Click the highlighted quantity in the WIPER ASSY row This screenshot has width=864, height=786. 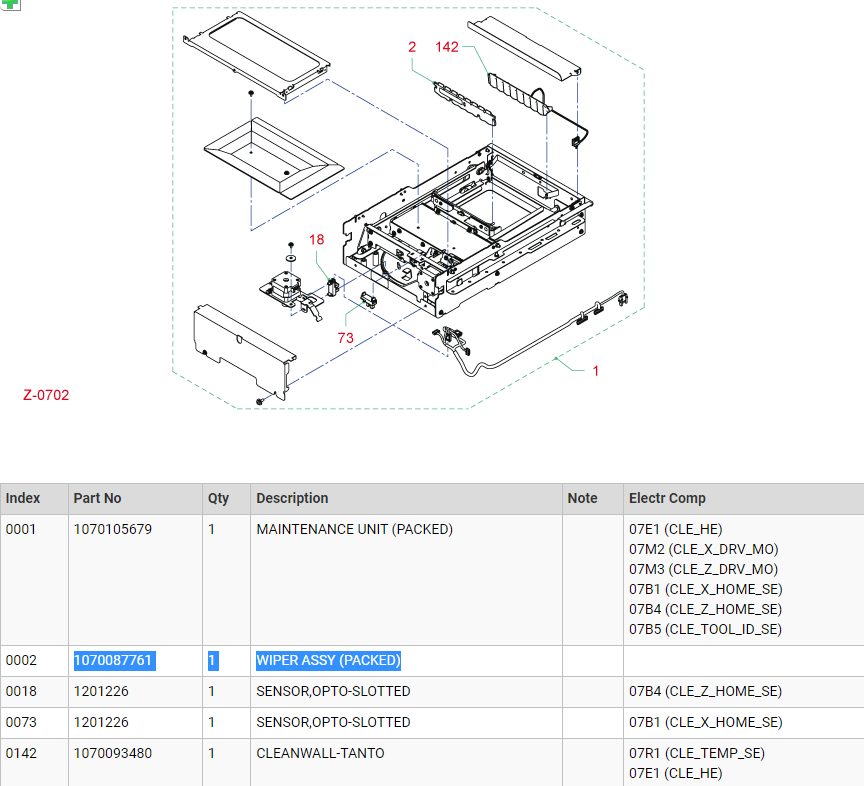coord(213,661)
